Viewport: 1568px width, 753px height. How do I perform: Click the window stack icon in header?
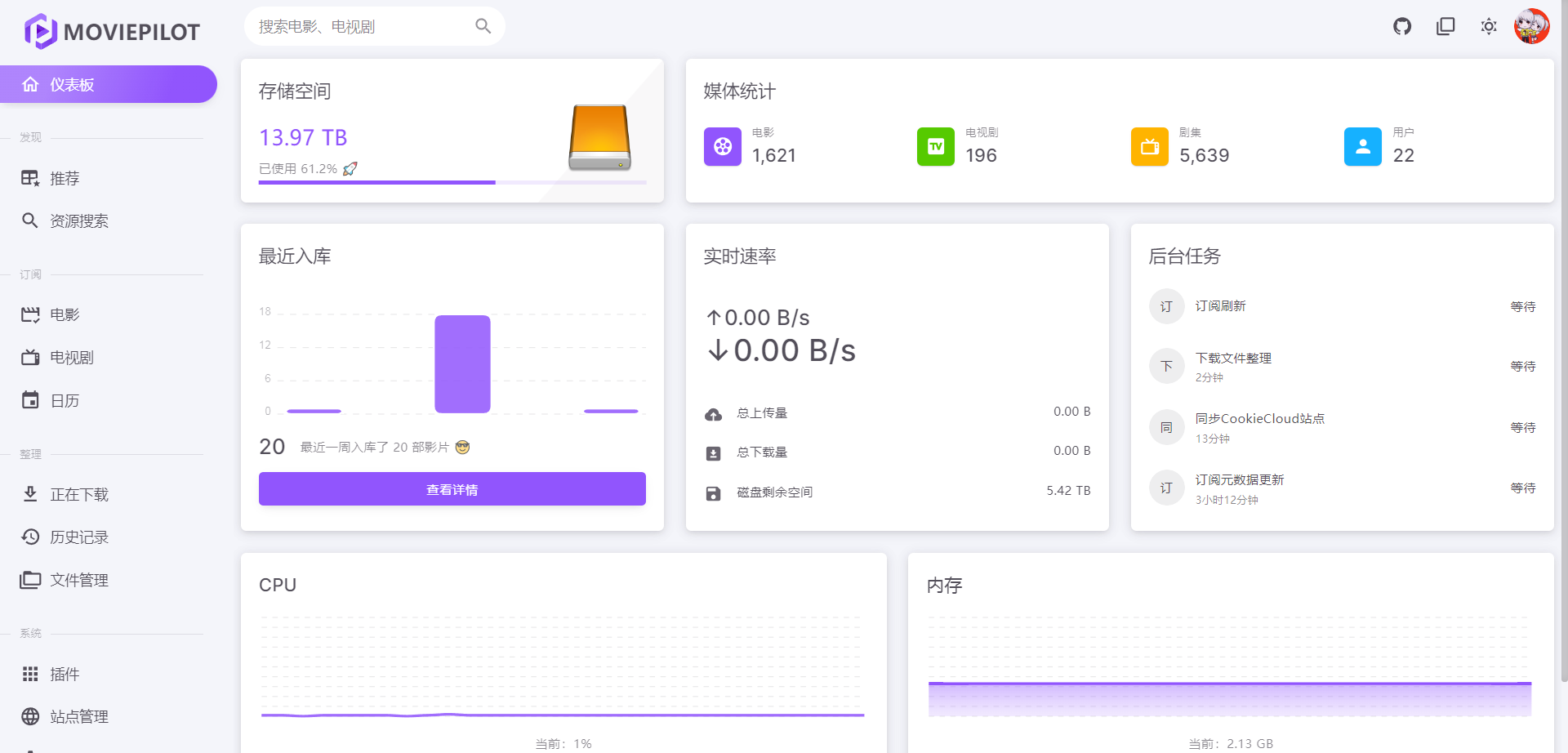coord(1445,27)
